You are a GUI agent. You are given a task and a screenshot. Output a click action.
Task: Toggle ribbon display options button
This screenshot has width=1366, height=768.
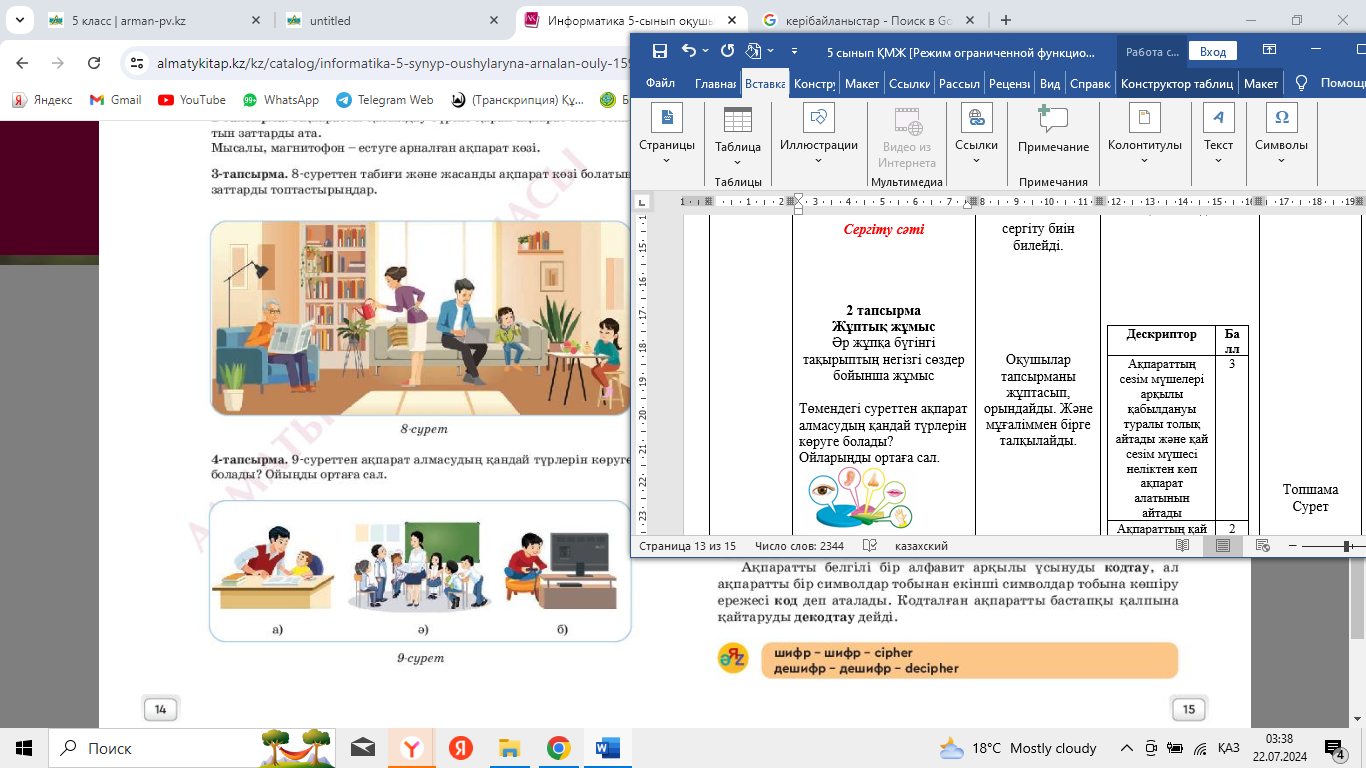(1269, 50)
